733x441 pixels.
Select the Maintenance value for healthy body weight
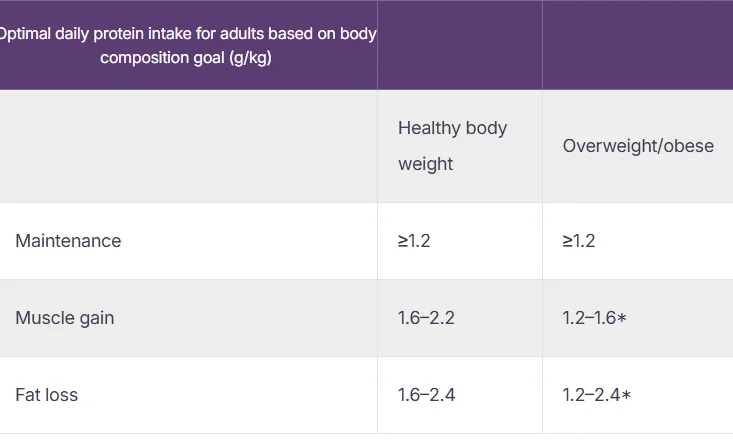click(x=415, y=241)
